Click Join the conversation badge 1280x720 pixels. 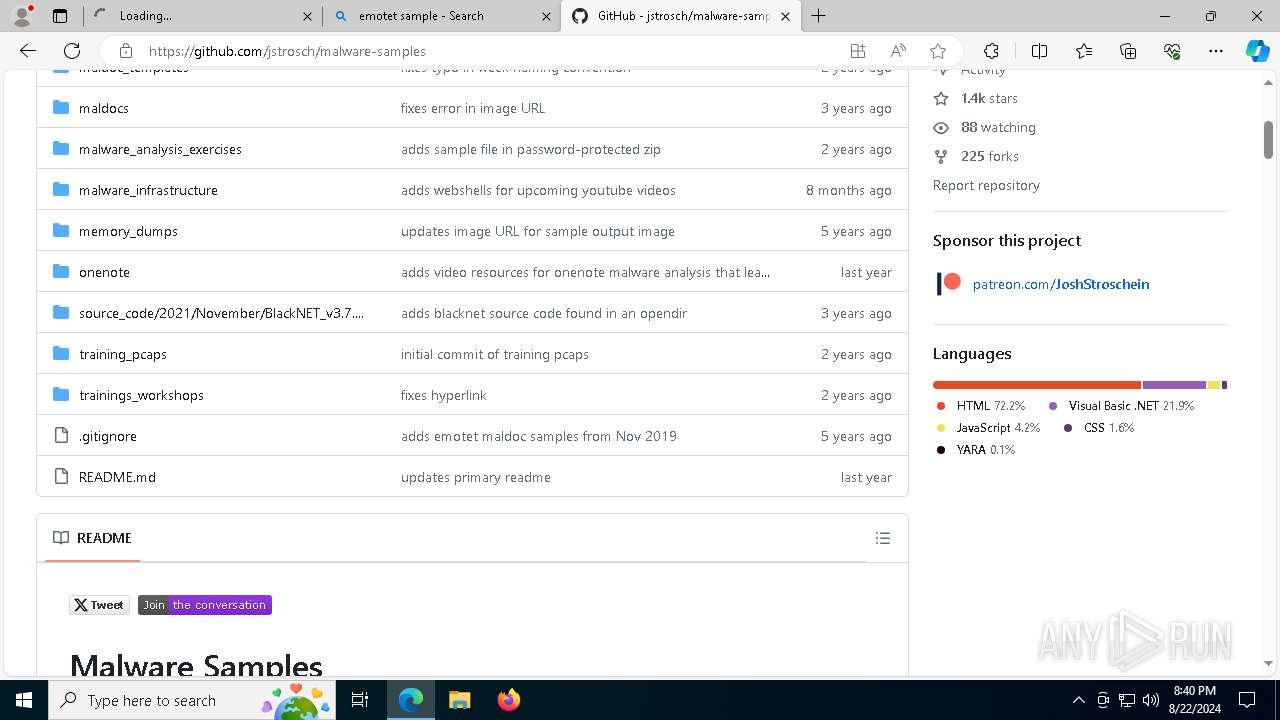click(205, 605)
